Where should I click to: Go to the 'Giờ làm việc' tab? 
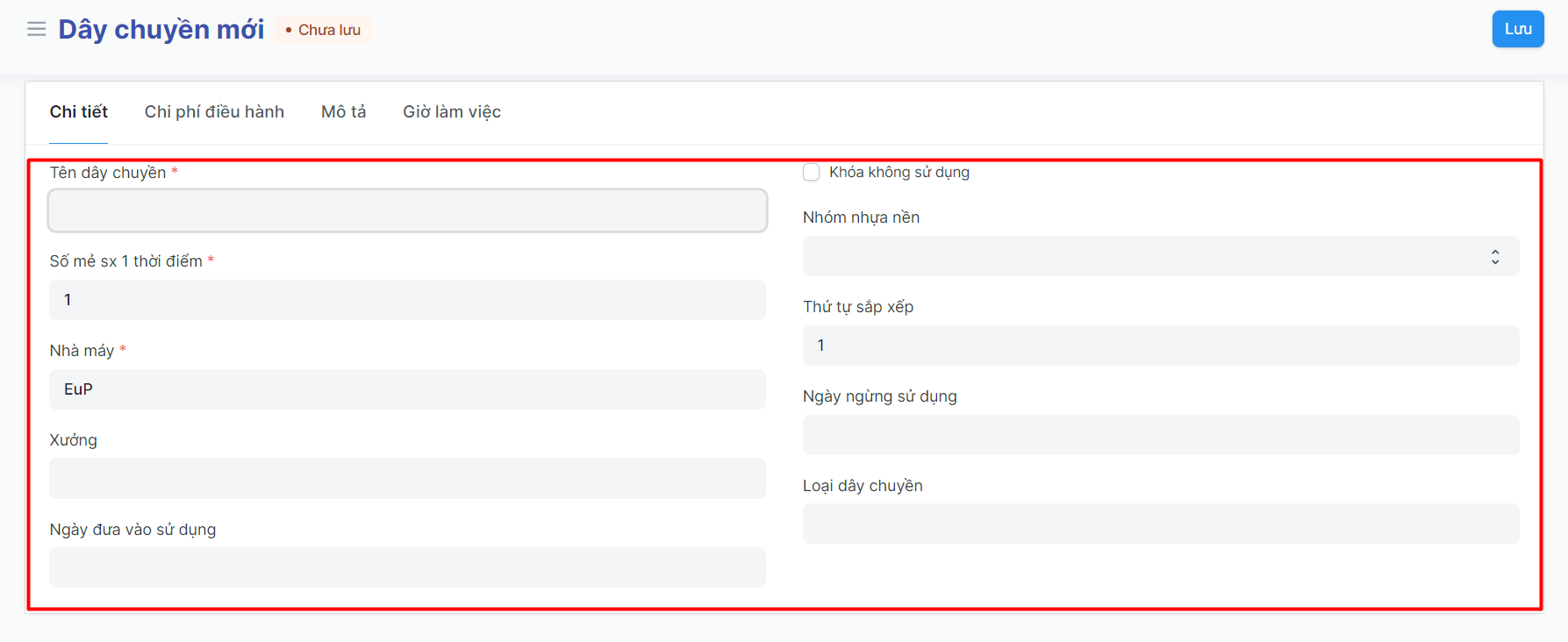[x=451, y=112]
